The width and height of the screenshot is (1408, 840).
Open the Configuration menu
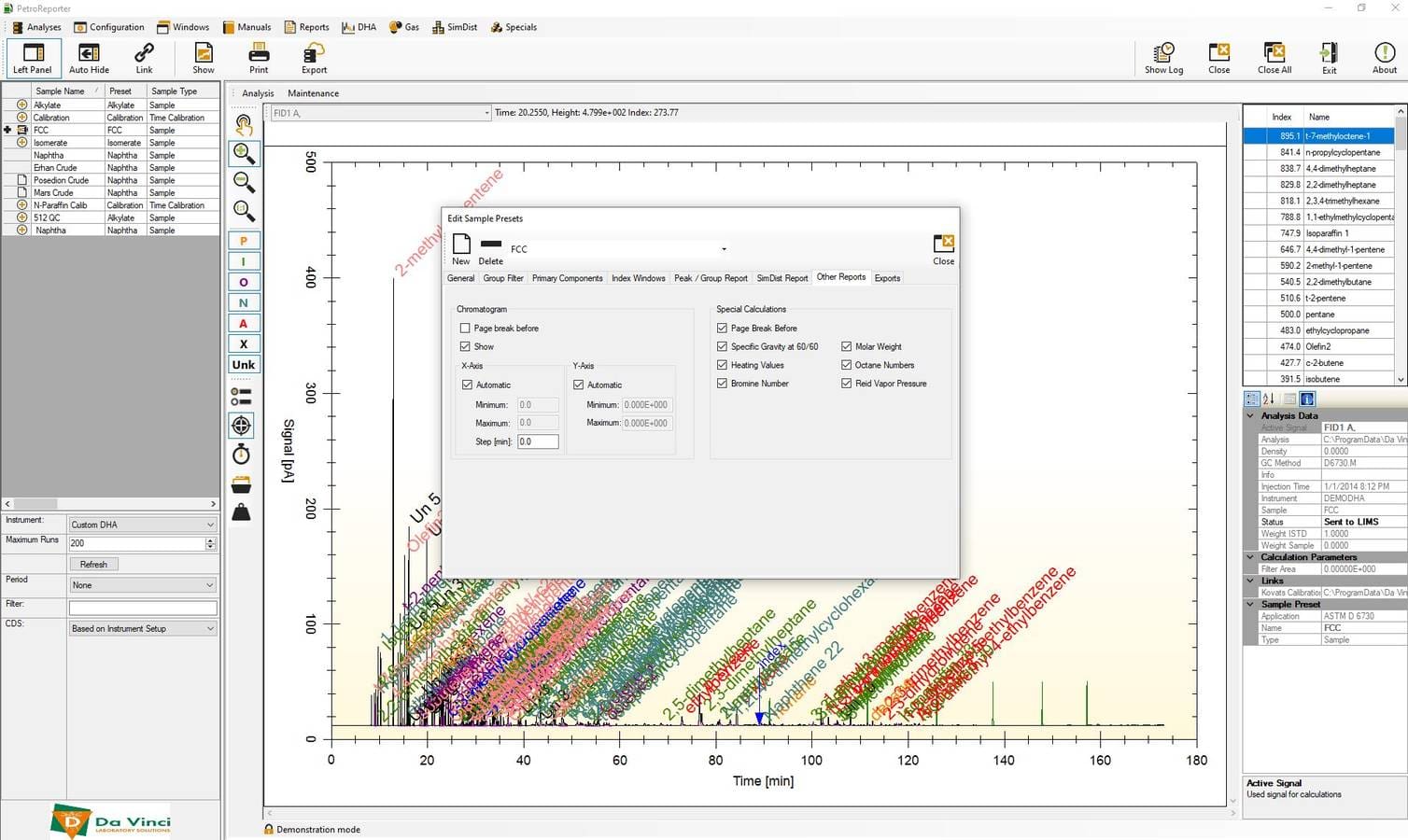[x=109, y=27]
